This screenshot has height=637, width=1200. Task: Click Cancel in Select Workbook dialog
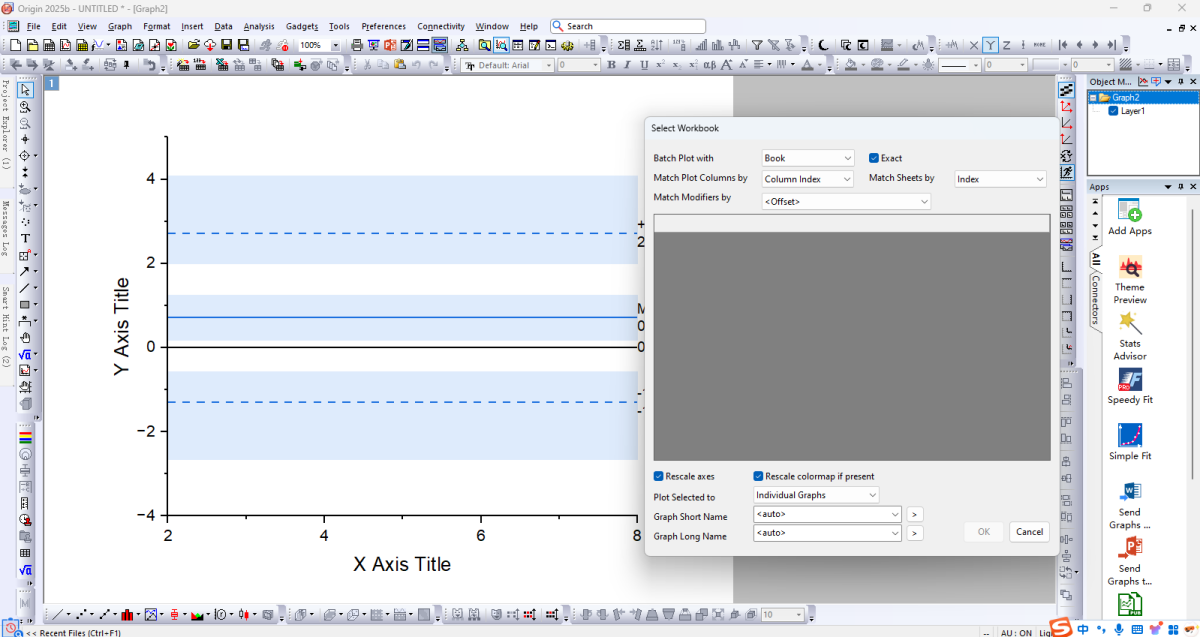(1028, 532)
